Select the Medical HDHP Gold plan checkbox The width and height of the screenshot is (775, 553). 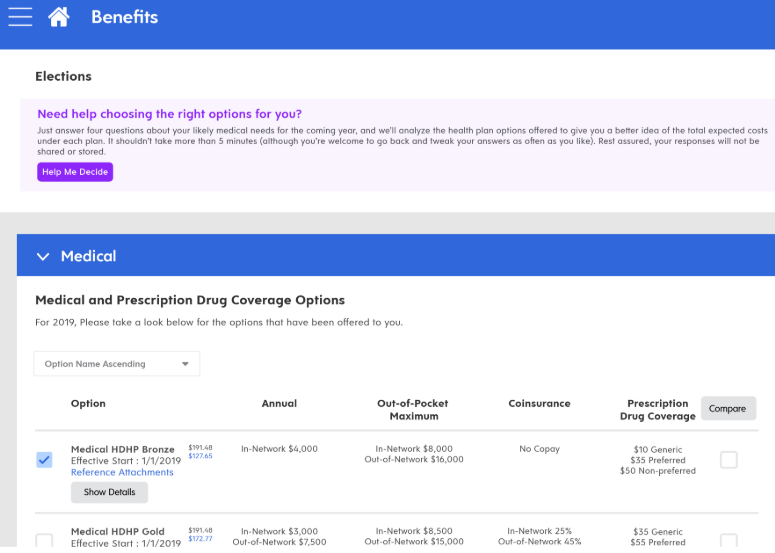tap(44, 541)
